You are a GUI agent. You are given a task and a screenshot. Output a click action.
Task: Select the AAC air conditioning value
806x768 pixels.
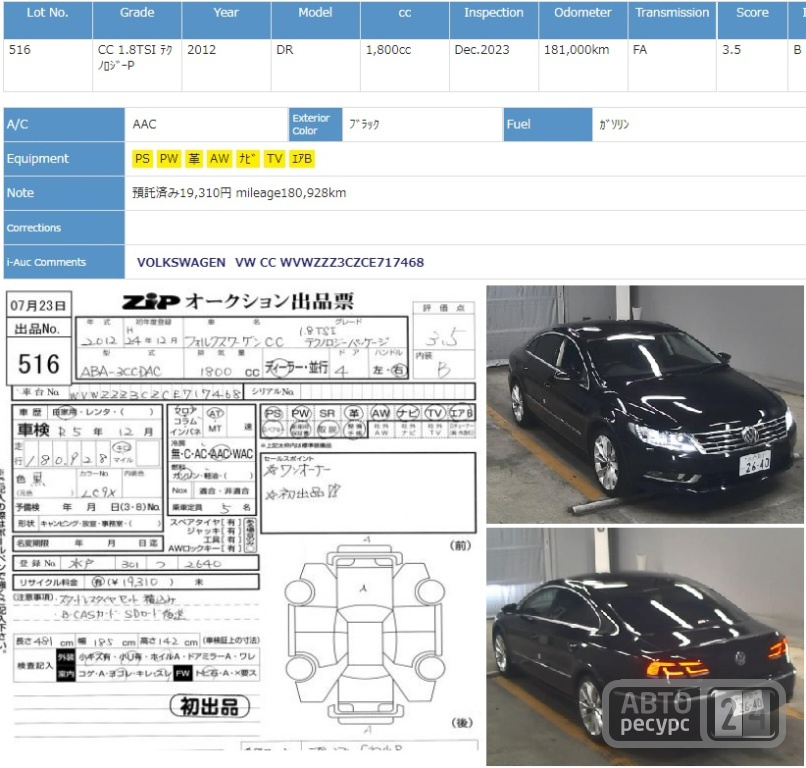click(144, 124)
